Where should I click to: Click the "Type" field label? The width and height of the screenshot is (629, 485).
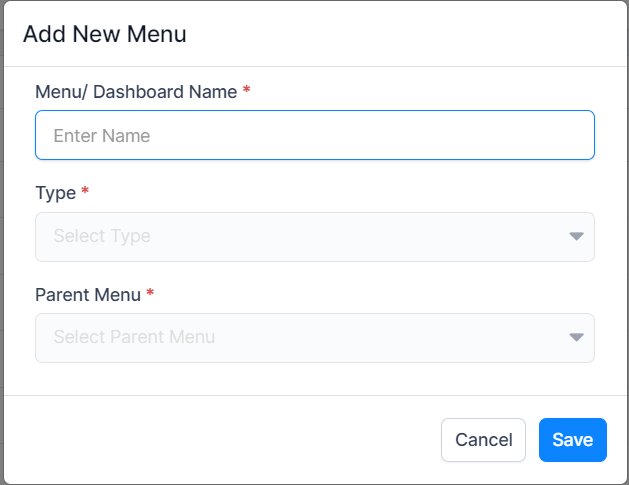coord(55,192)
